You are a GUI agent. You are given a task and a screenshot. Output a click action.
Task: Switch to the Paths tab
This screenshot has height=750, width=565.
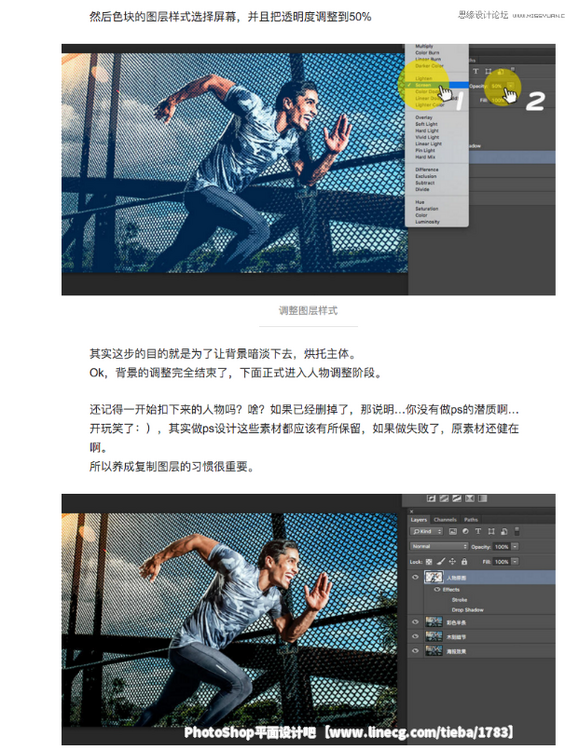[x=471, y=519]
